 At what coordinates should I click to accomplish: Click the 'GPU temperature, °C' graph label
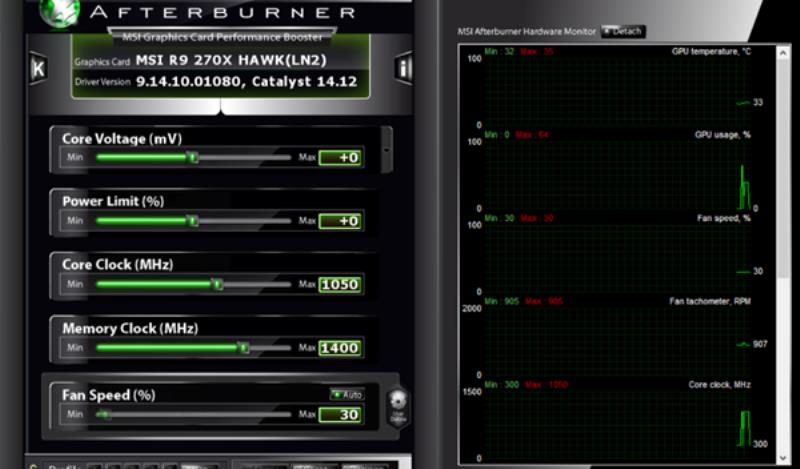coord(711,52)
